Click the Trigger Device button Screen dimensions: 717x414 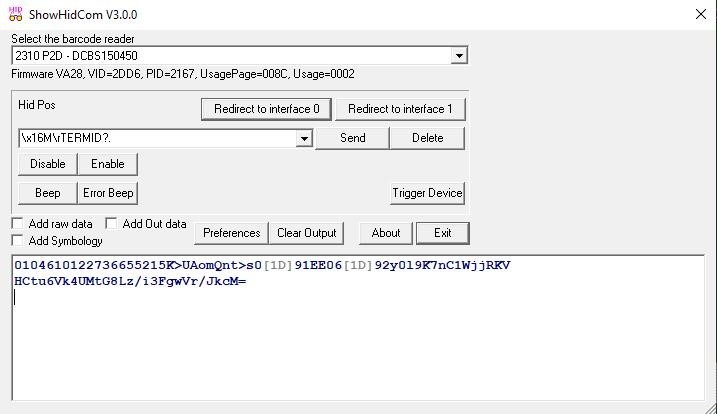(x=427, y=193)
